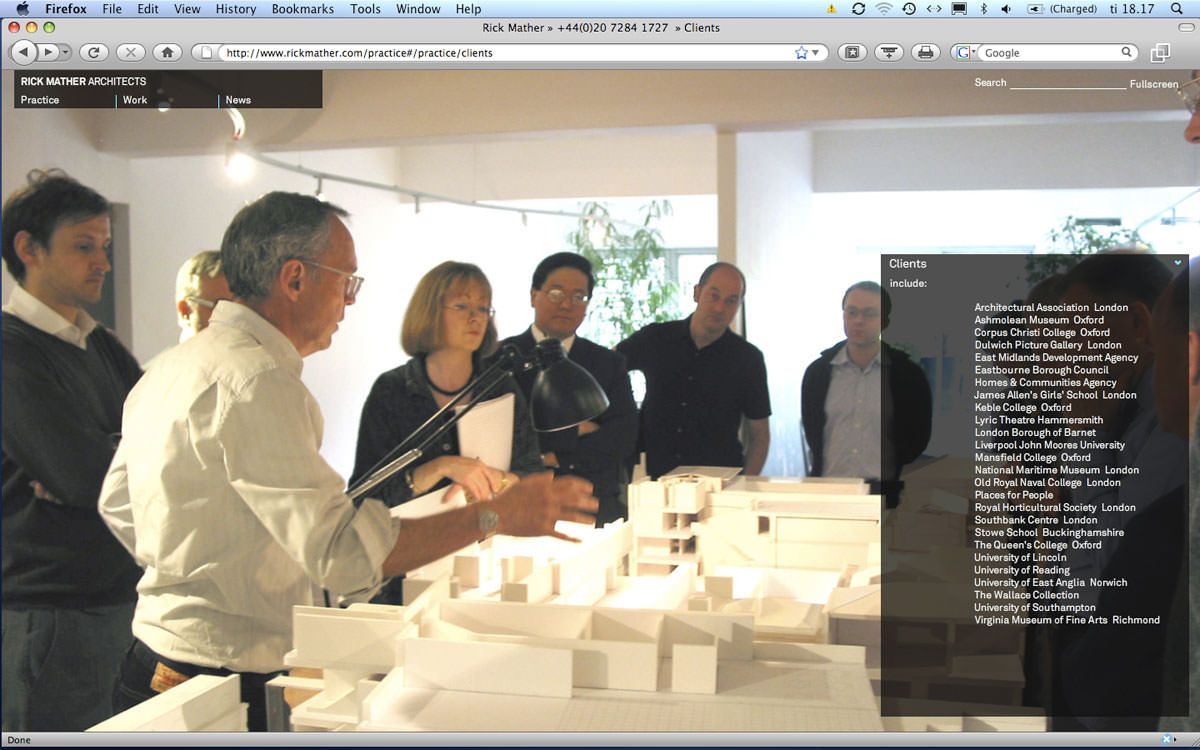This screenshot has width=1200, height=750.
Task: Click the Stop loading button
Action: point(130,52)
